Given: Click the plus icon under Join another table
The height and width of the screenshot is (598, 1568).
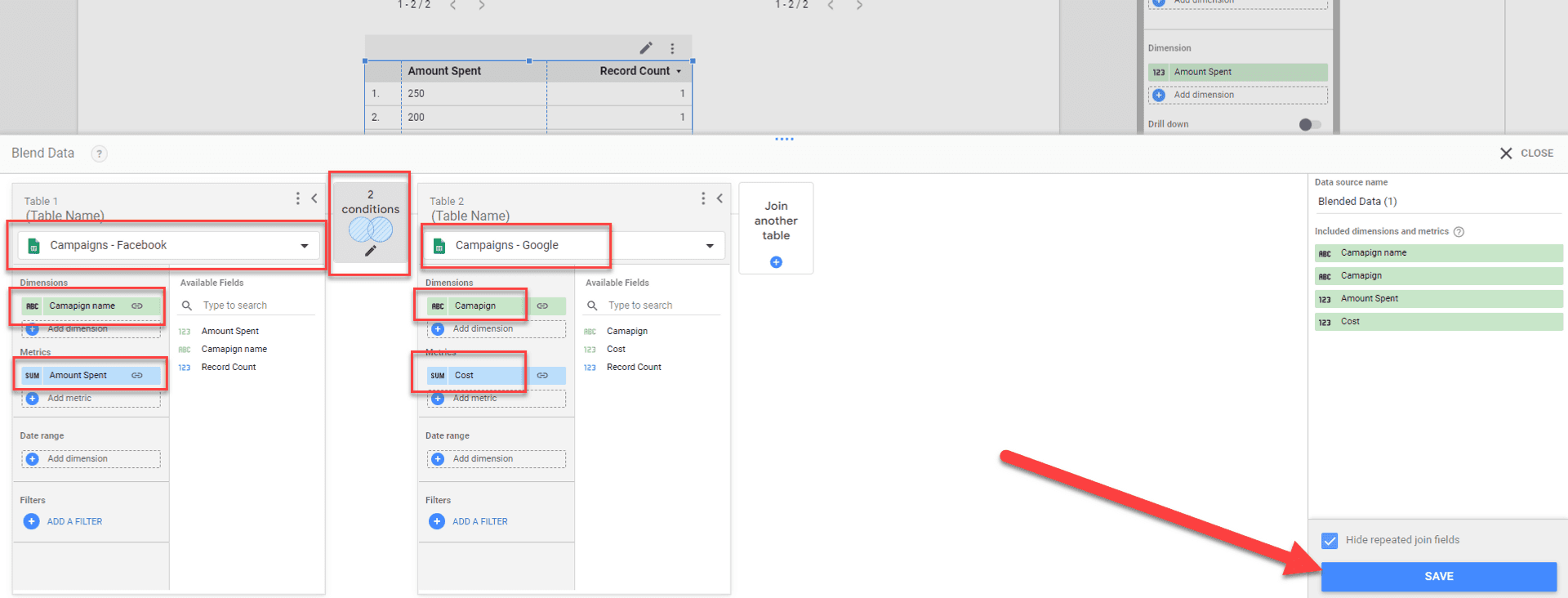Looking at the screenshot, I should point(776,262).
